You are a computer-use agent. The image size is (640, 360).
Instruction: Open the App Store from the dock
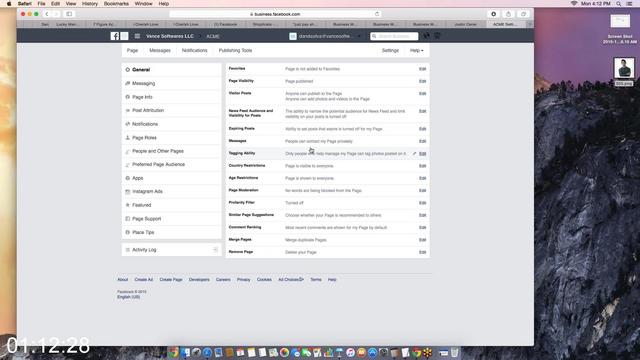point(372,352)
